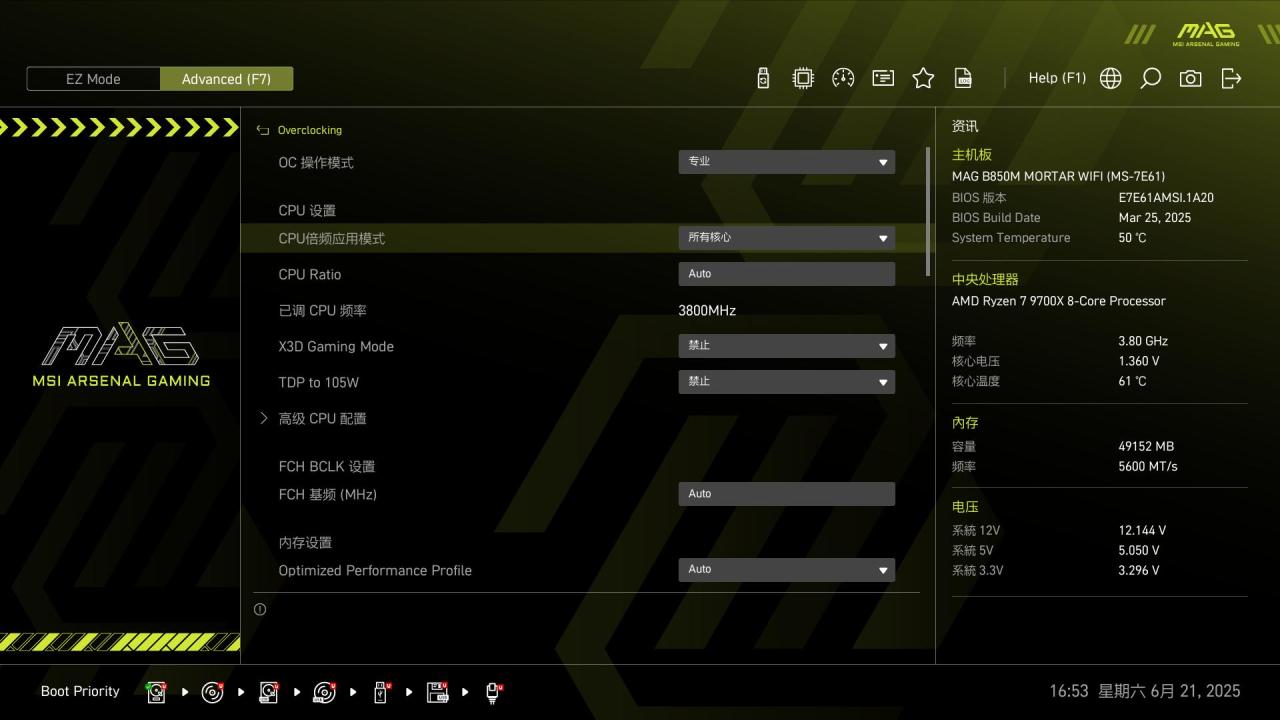Select the second boot device optical disc icon
Viewport: 1280px width, 720px height.
point(212,692)
